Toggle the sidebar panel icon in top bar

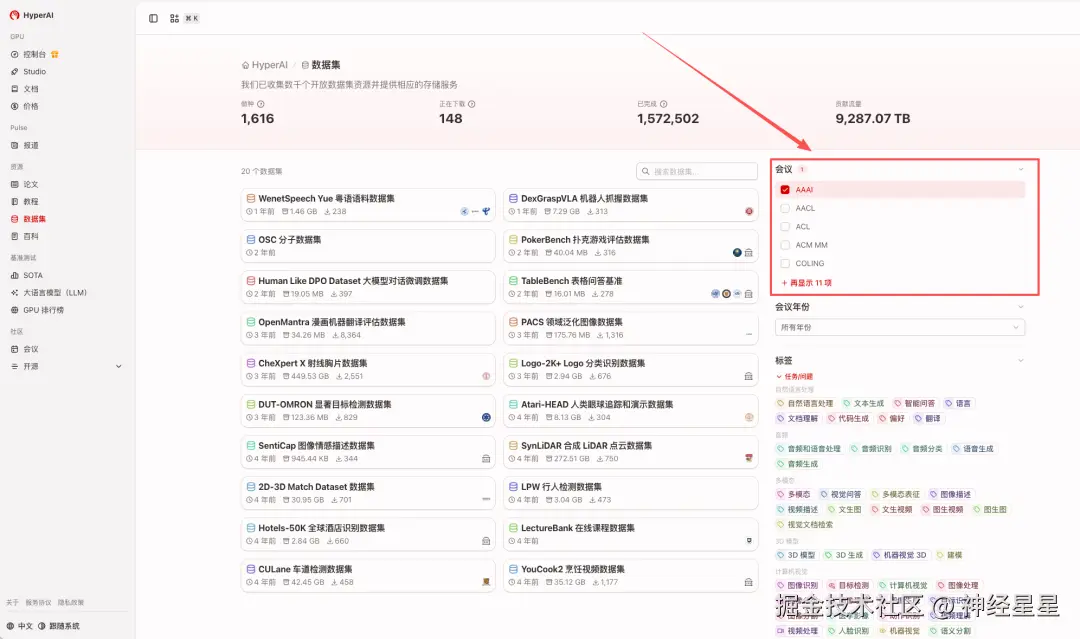coord(153,19)
